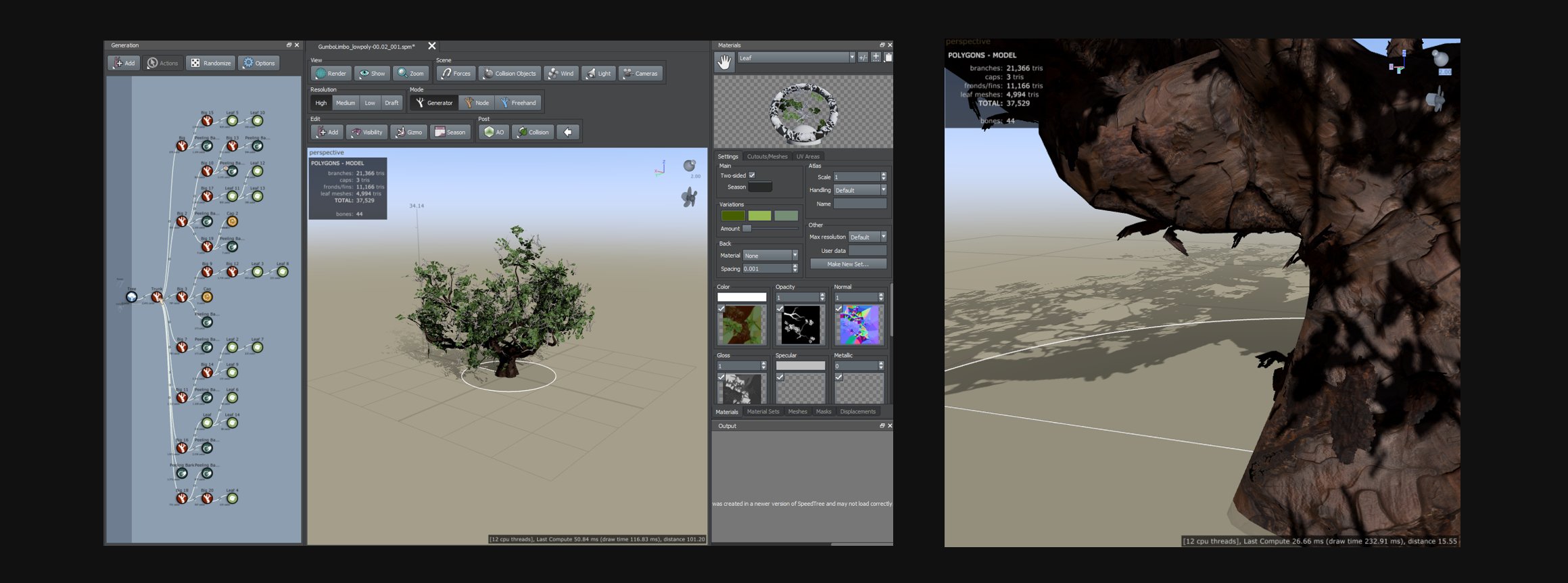Select the Big 15 branch node
This screenshot has height=583, width=1568.
click(207, 121)
